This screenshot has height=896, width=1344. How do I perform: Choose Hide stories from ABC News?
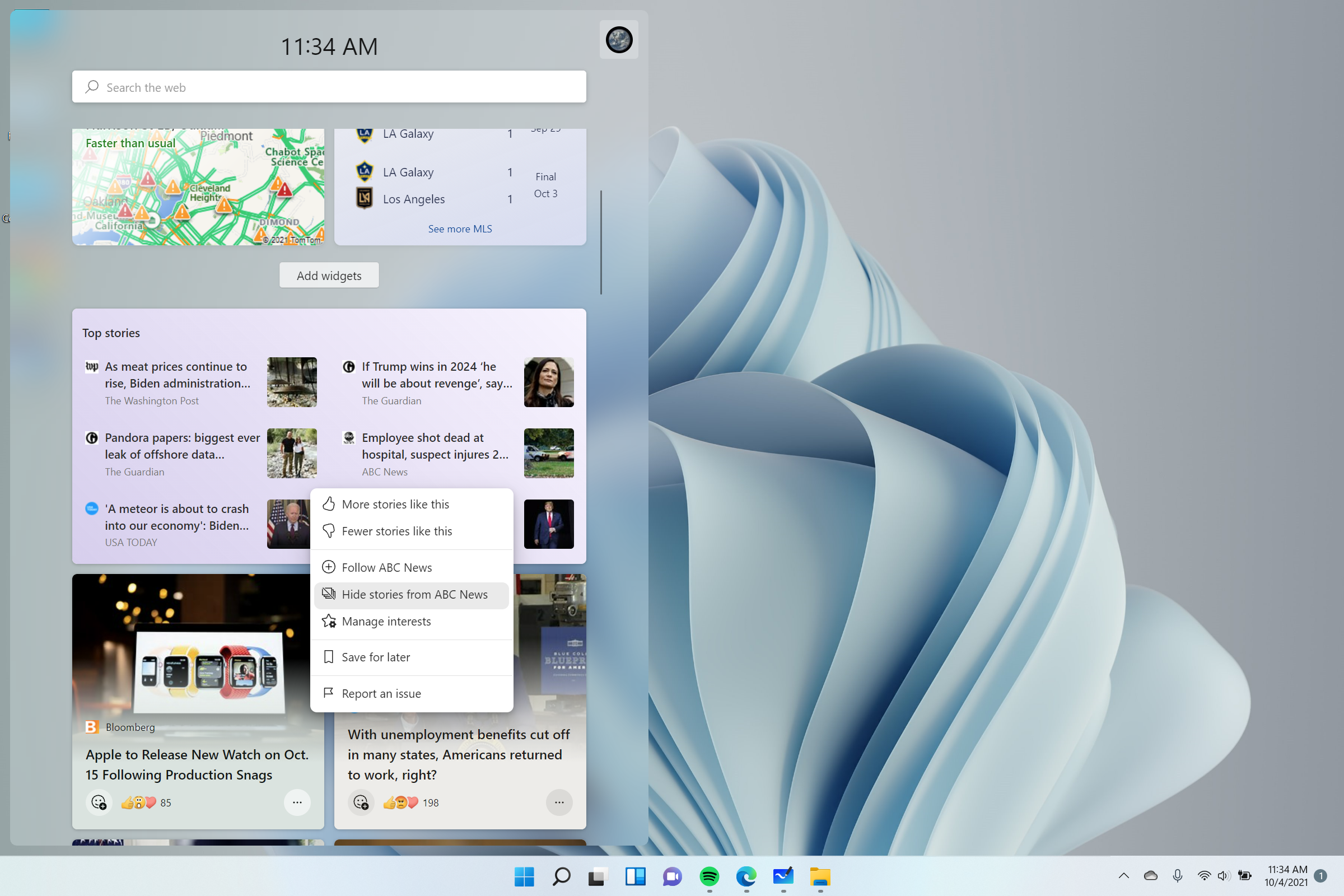pyautogui.click(x=412, y=594)
